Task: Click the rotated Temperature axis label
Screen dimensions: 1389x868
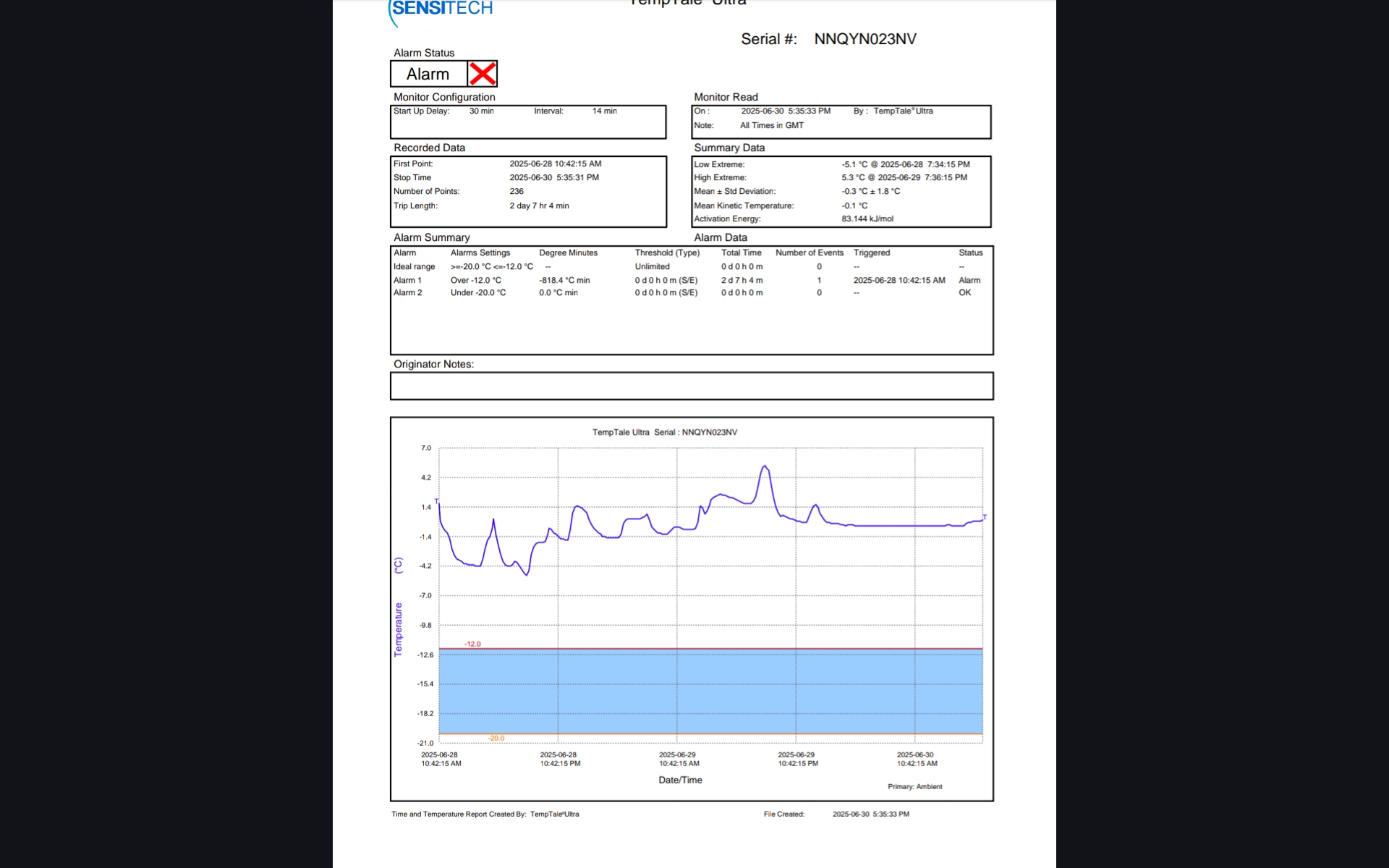Action: click(398, 629)
